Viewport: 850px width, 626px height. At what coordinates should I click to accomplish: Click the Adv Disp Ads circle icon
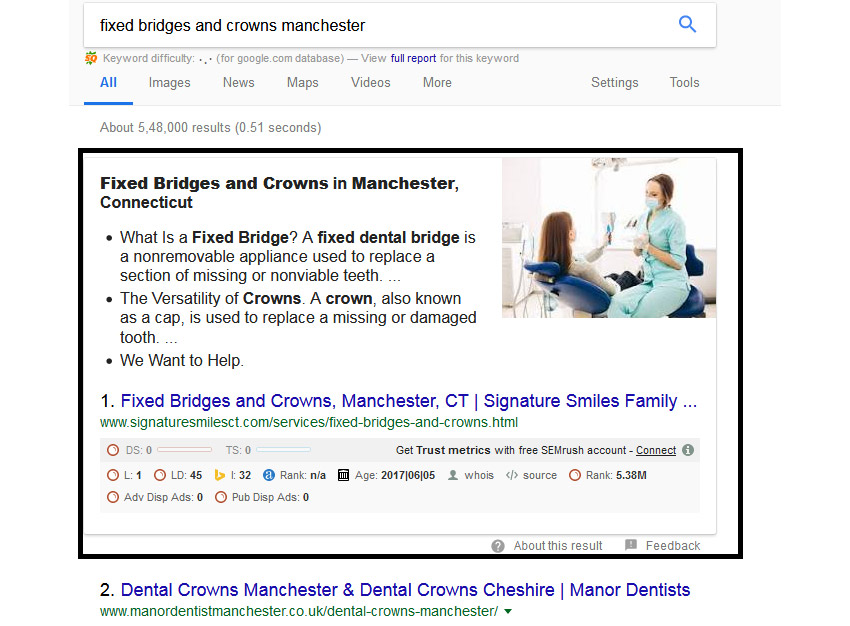click(x=113, y=497)
